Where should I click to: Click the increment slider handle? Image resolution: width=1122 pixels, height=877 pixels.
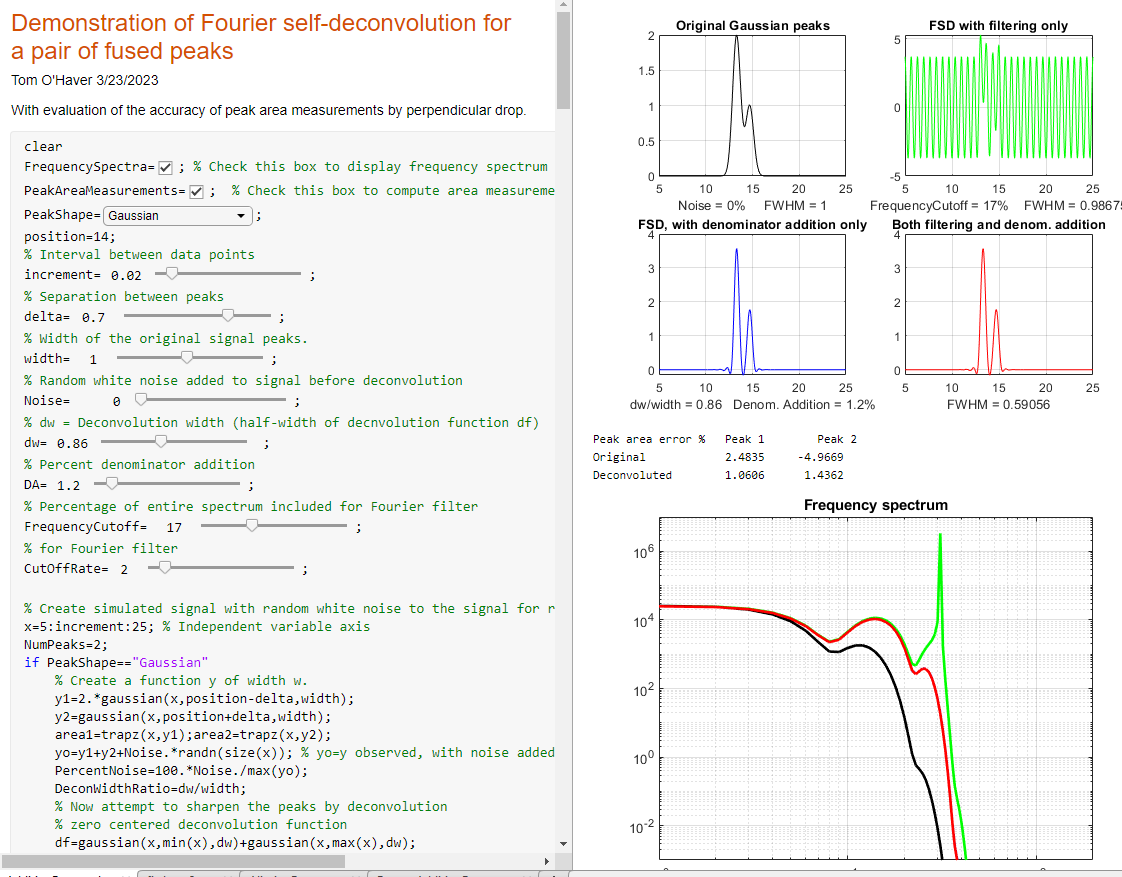(x=173, y=273)
